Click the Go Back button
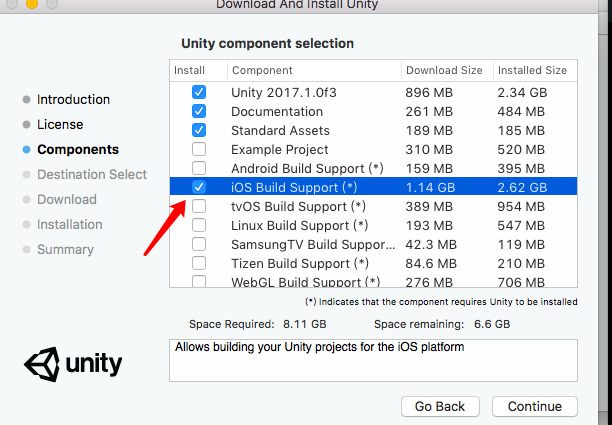Screen dimensions: 612x425 [440, 407]
